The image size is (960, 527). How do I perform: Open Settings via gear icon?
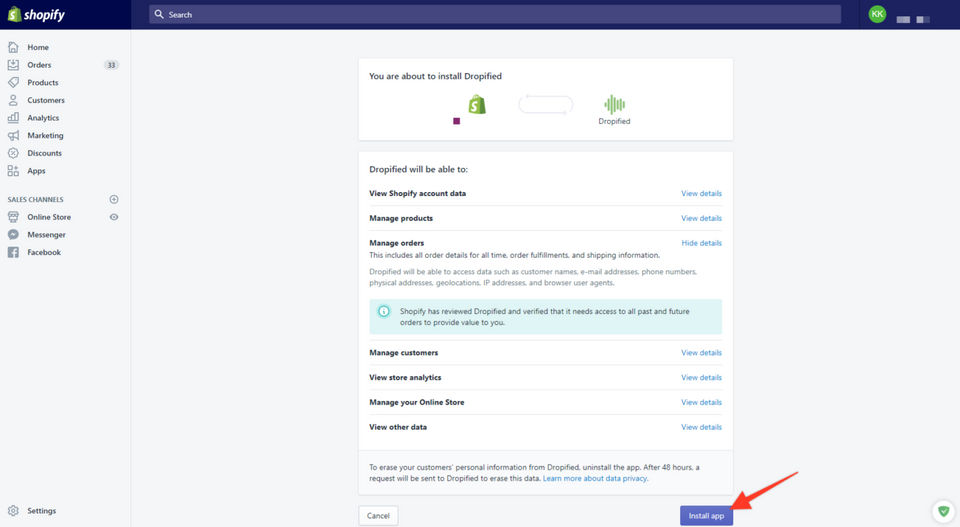[x=13, y=510]
